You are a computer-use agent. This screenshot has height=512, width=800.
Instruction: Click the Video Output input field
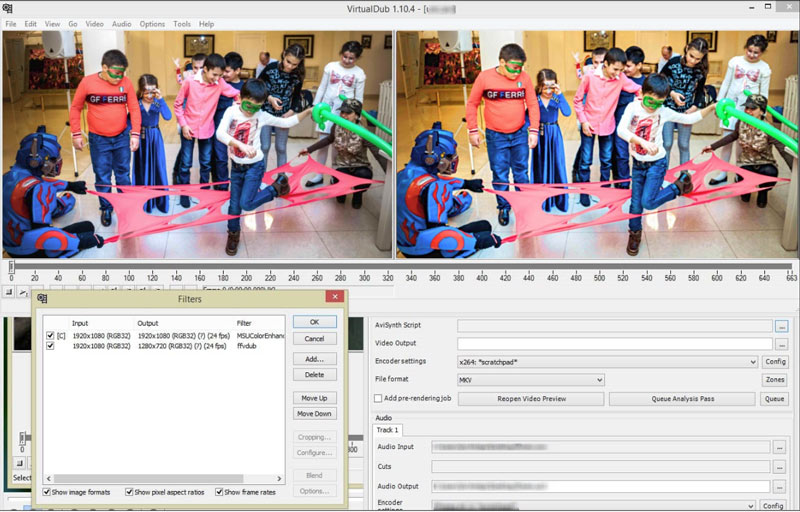pos(615,344)
